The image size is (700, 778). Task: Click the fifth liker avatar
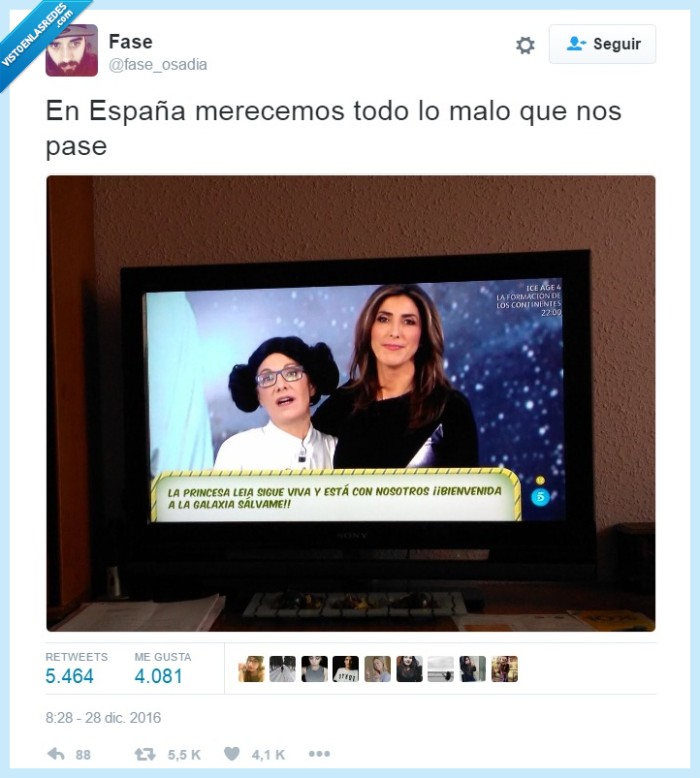pos(378,669)
